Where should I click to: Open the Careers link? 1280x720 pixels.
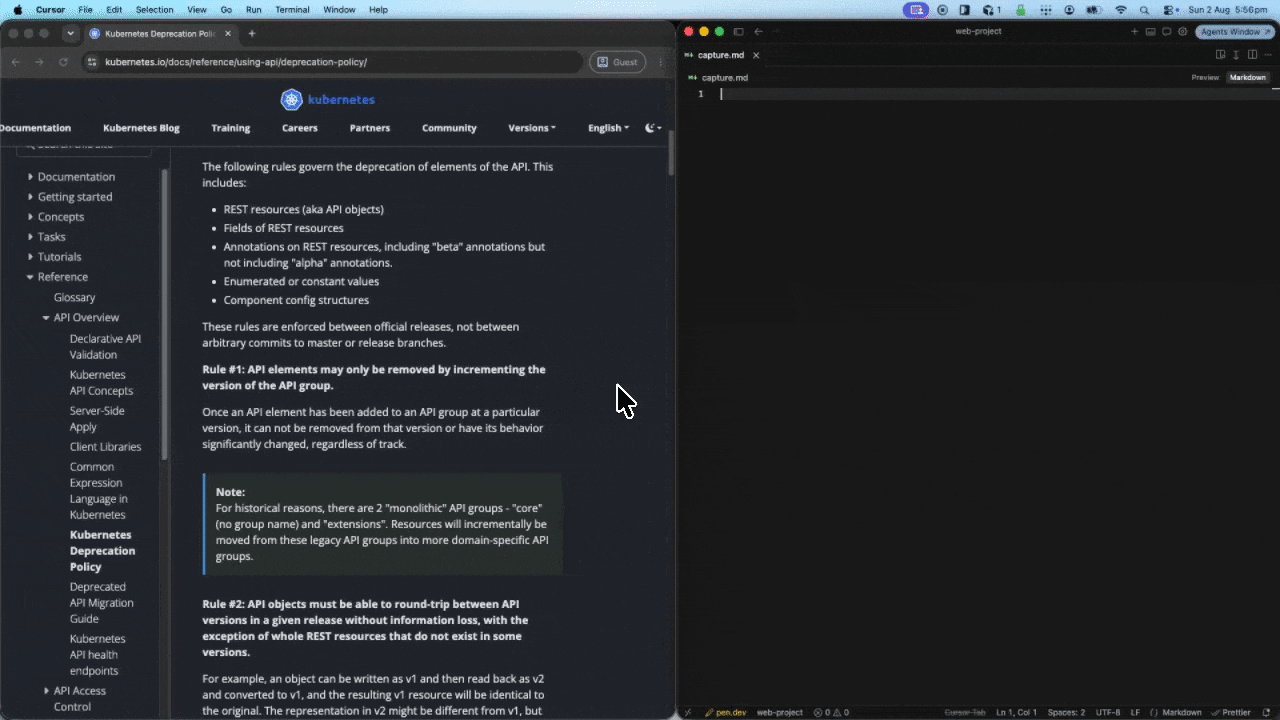point(300,128)
